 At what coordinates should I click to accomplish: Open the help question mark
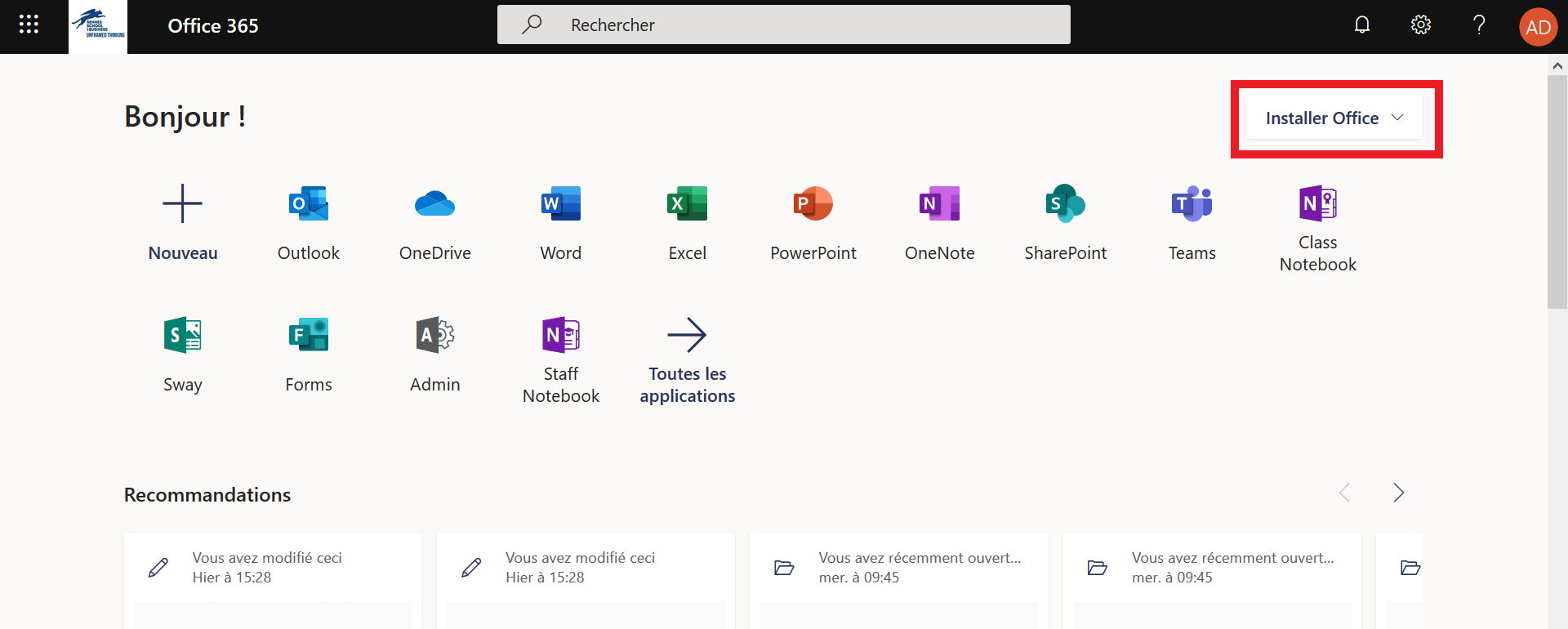(1479, 25)
